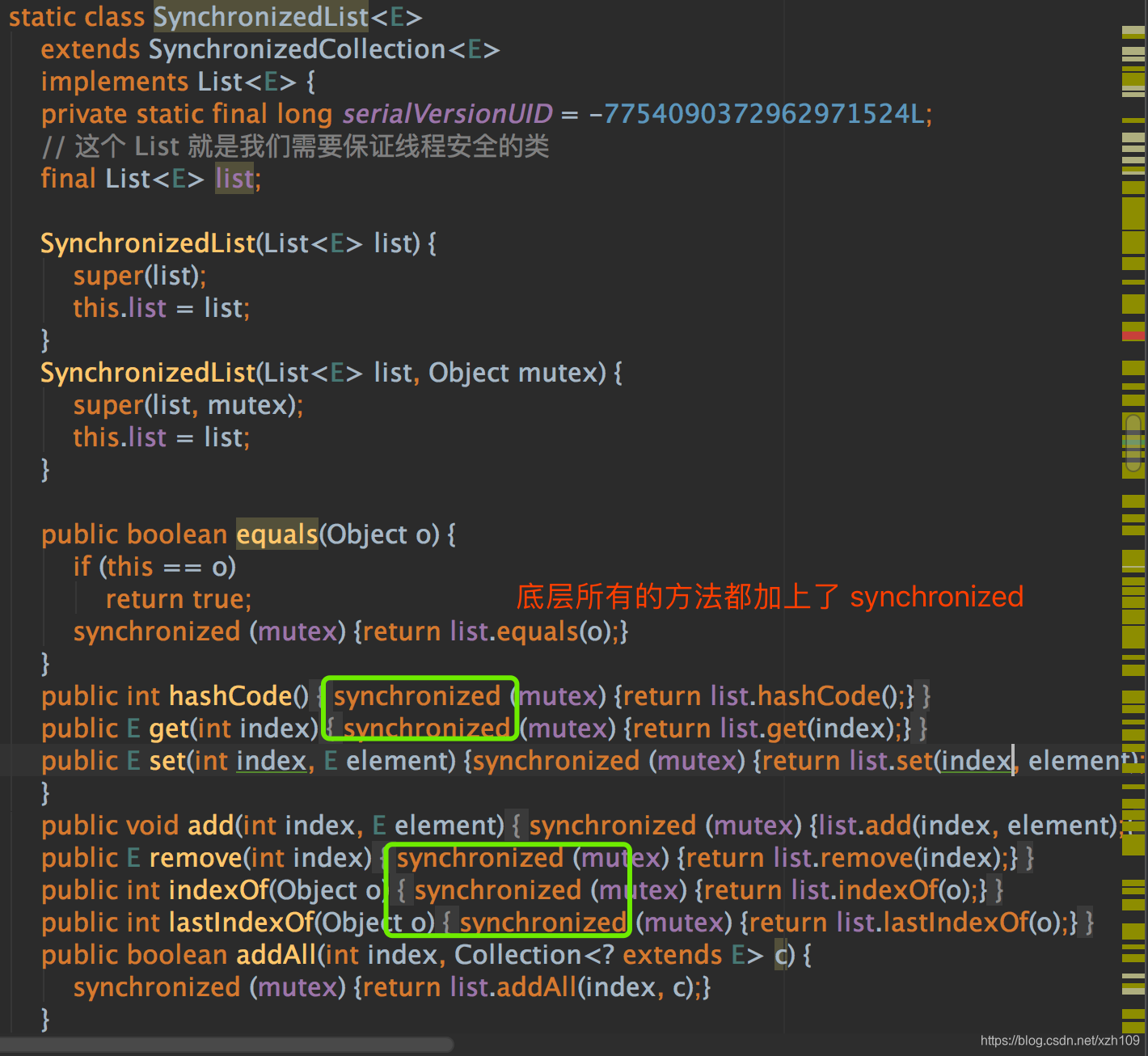The image size is (1148, 1056).
Task: Expand folded opening brace after hashCode()
Action: pos(320,696)
